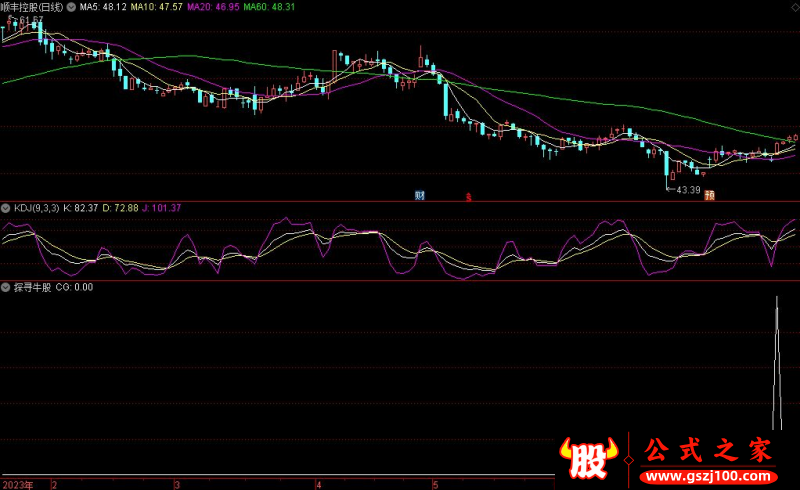
Task: Click the white CG signal spike
Action: coord(777,360)
